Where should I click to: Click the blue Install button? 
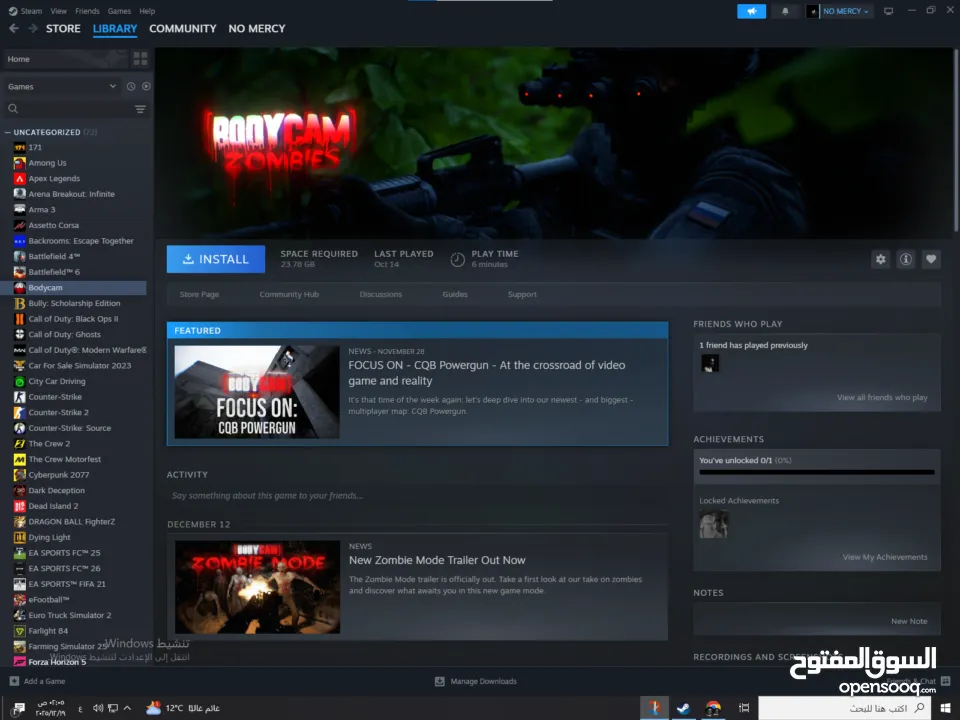pos(216,259)
